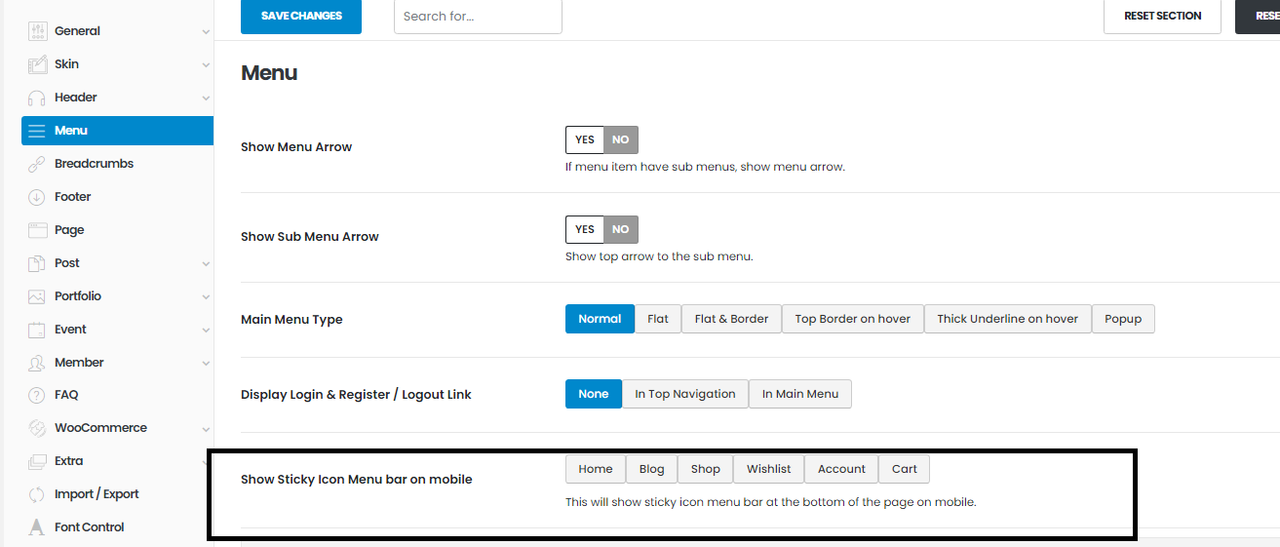Set Show Sub Menu Arrow to NO
Image resolution: width=1280 pixels, height=547 pixels.
621,229
